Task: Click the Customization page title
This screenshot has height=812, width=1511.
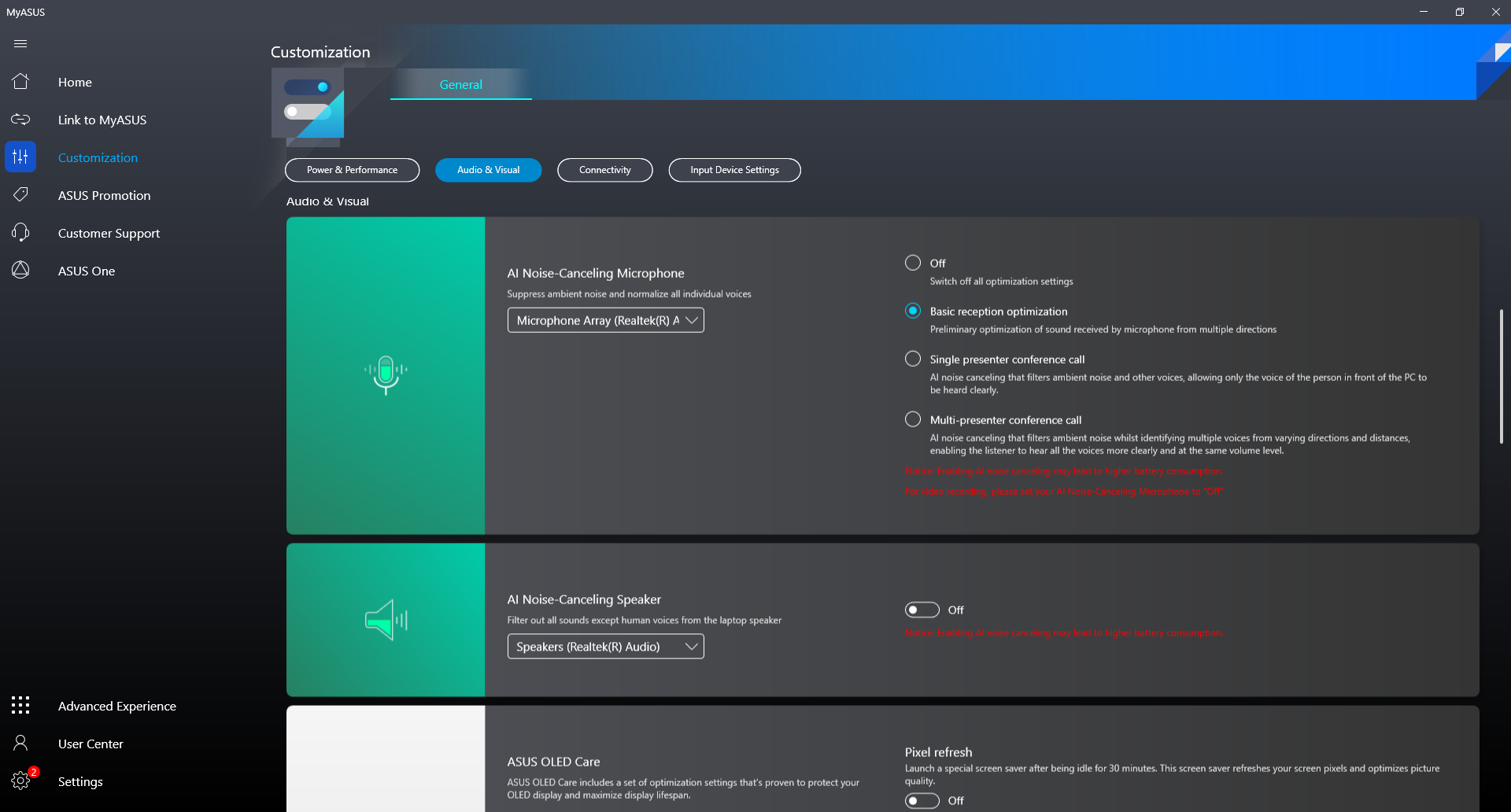Action: 320,52
